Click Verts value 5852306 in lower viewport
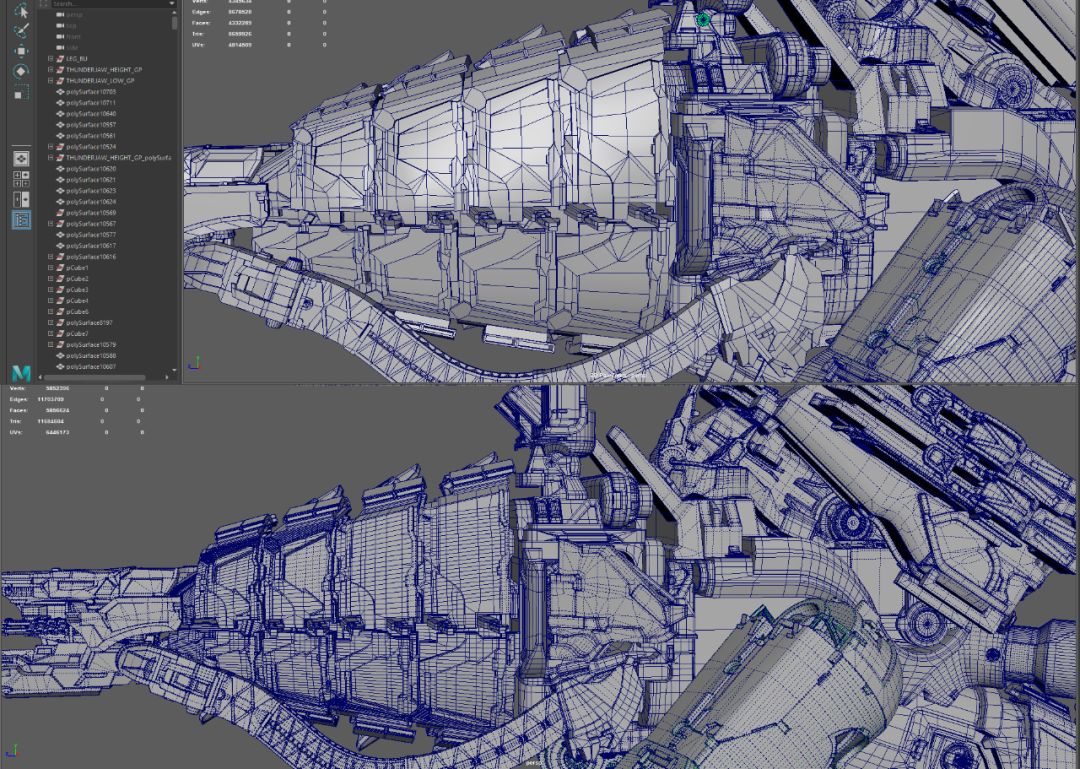This screenshot has width=1080, height=769. click(x=57, y=389)
